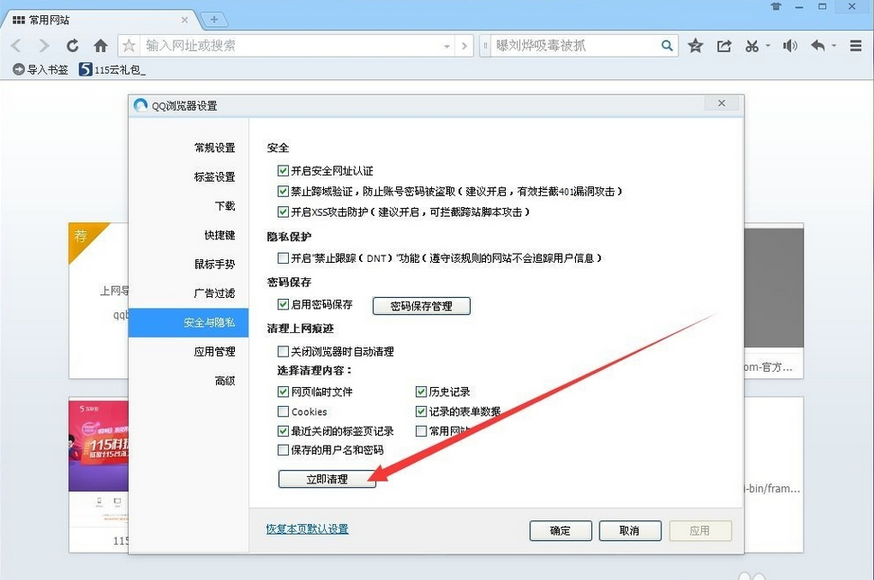Uncheck the 历史记录 checkbox
This screenshot has height=580, width=874.
(x=421, y=392)
